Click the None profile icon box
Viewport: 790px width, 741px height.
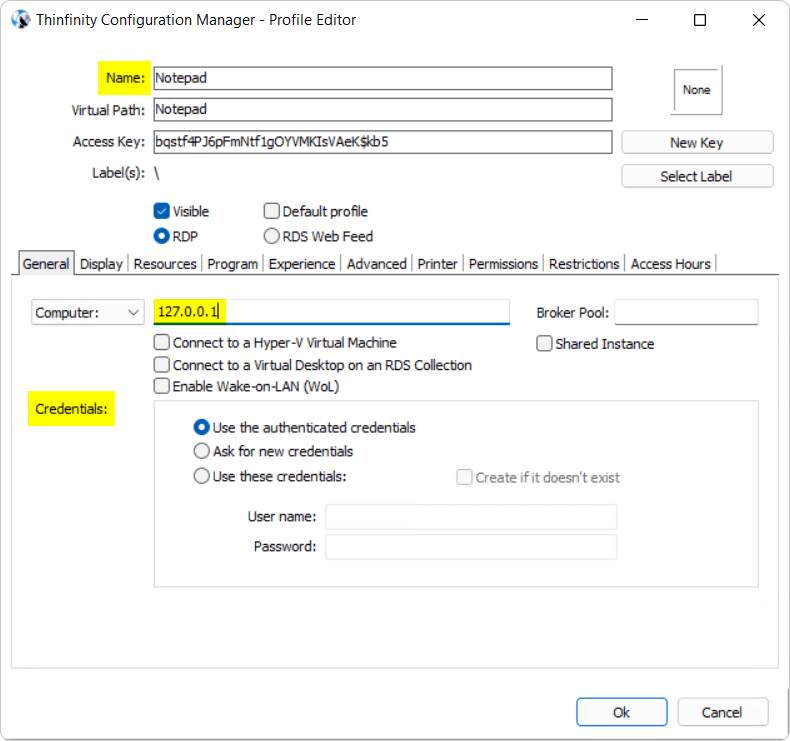[x=696, y=91]
